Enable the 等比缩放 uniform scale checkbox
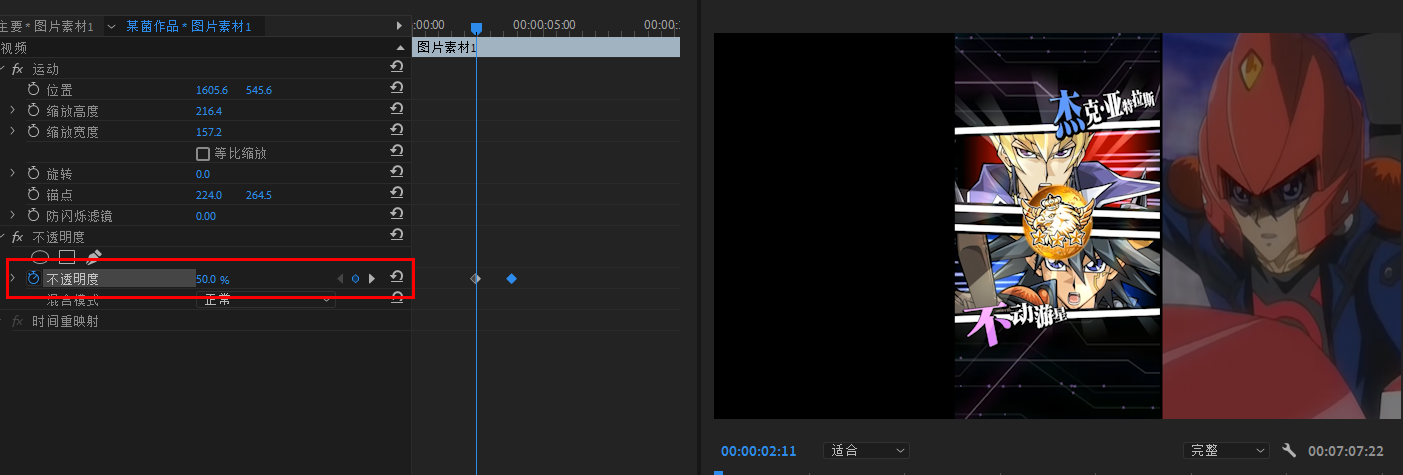The image size is (1403, 475). (203, 153)
